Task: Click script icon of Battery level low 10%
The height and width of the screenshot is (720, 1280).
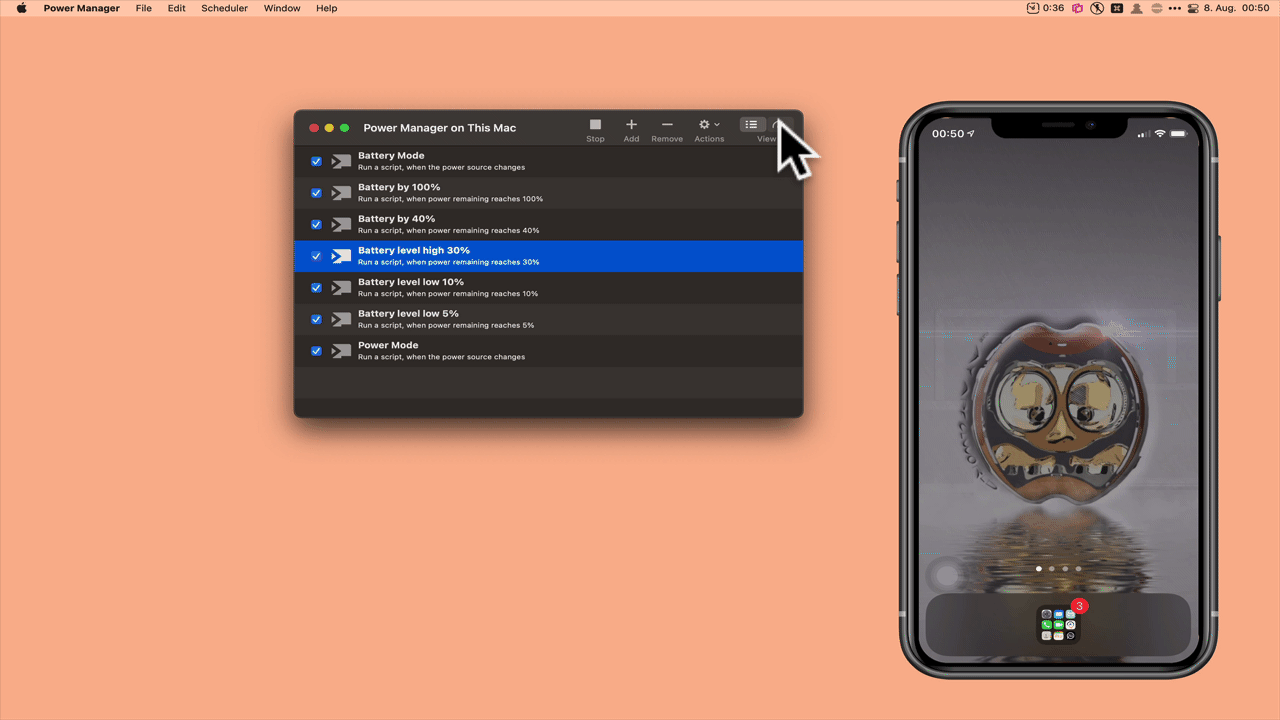Action: click(341, 288)
